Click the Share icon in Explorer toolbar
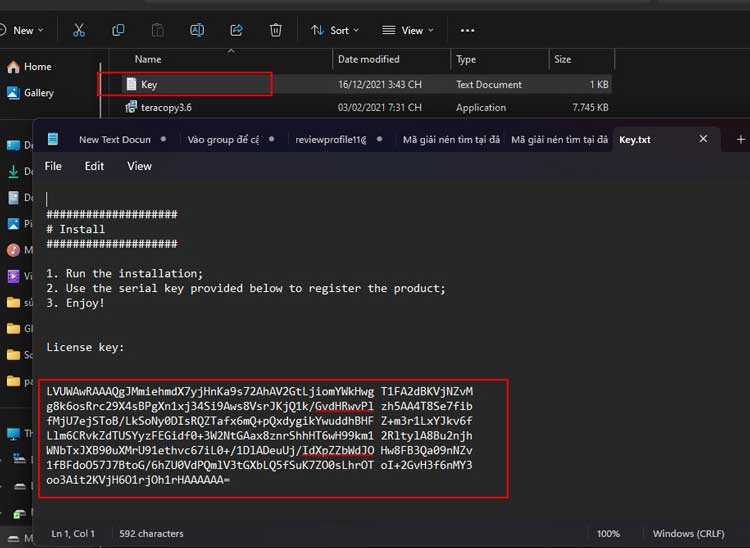Image resolution: width=750 pixels, height=548 pixels. click(236, 30)
